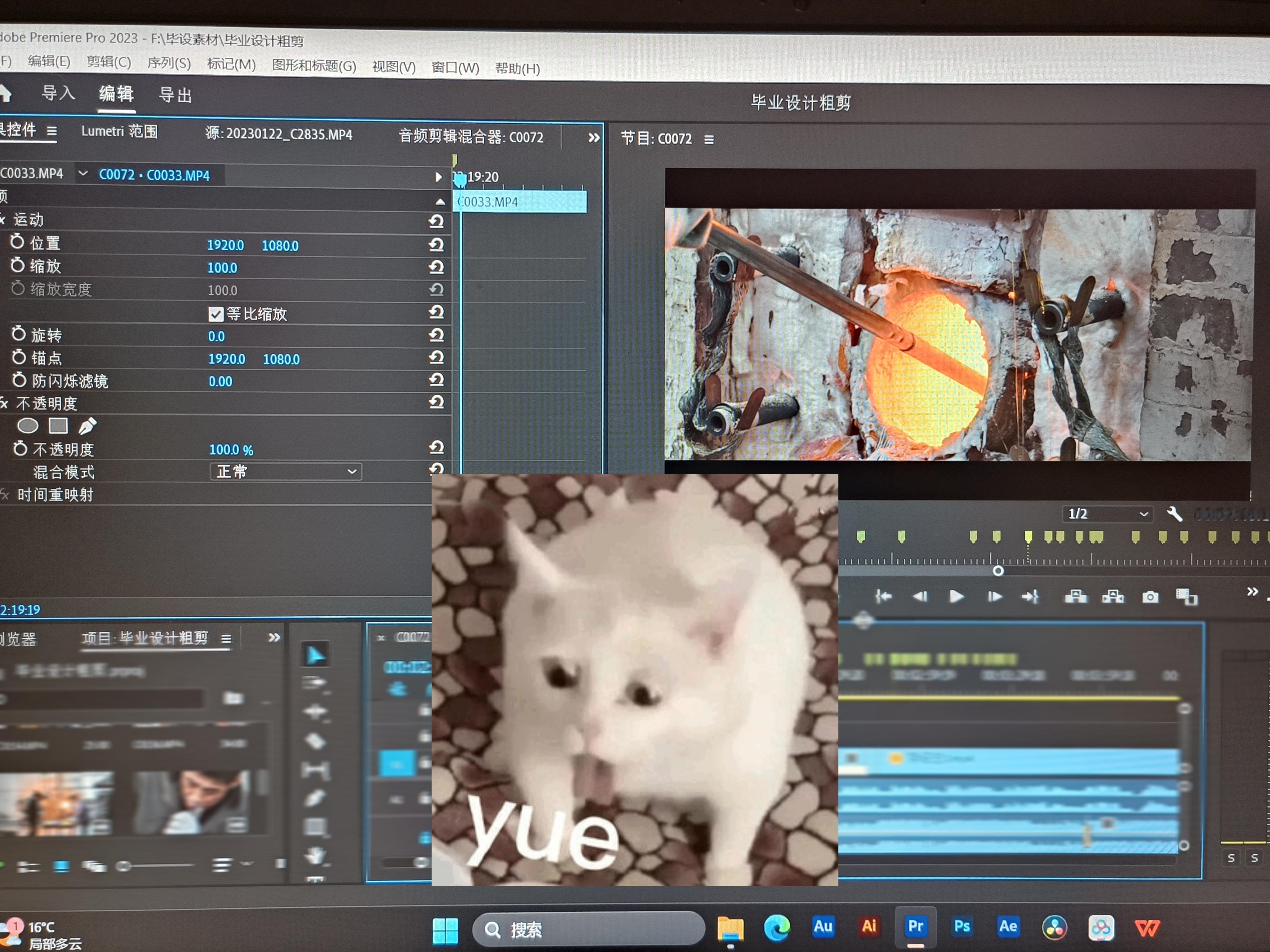Create a 4-point polygon opacity mask

tap(58, 426)
